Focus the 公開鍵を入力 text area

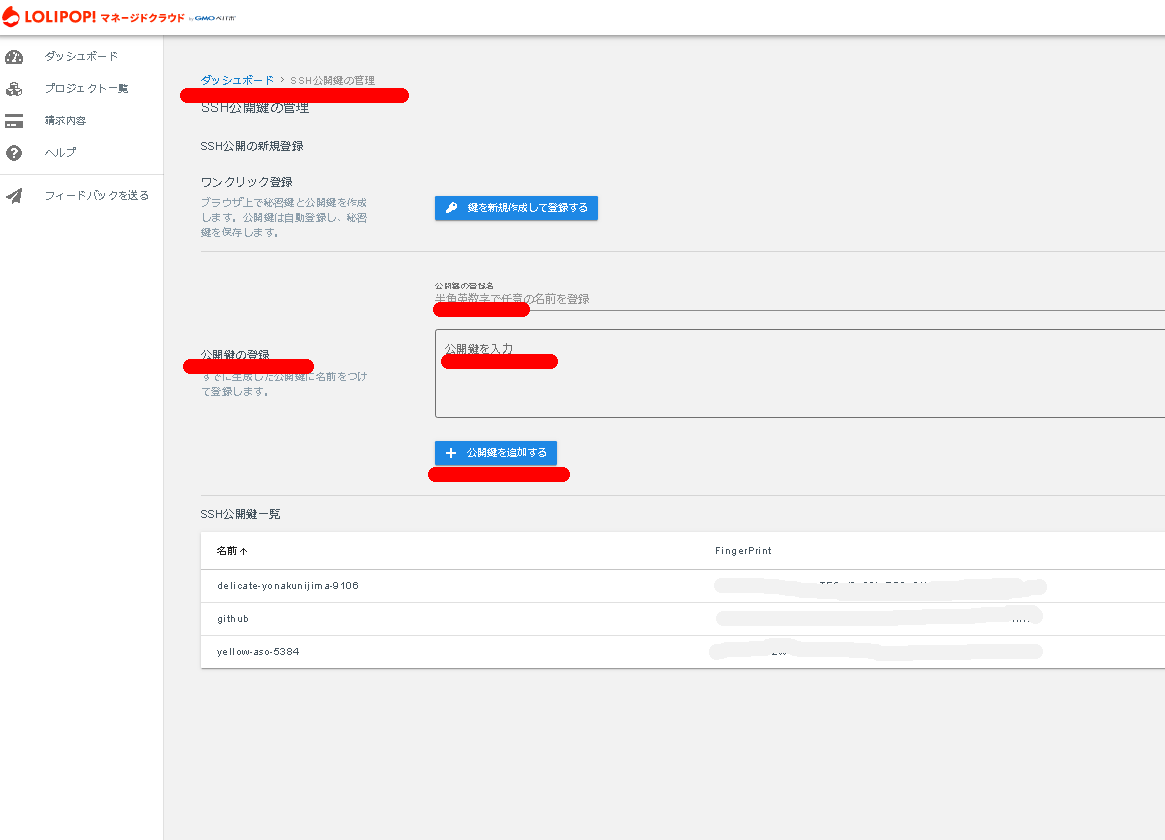[x=799, y=374]
